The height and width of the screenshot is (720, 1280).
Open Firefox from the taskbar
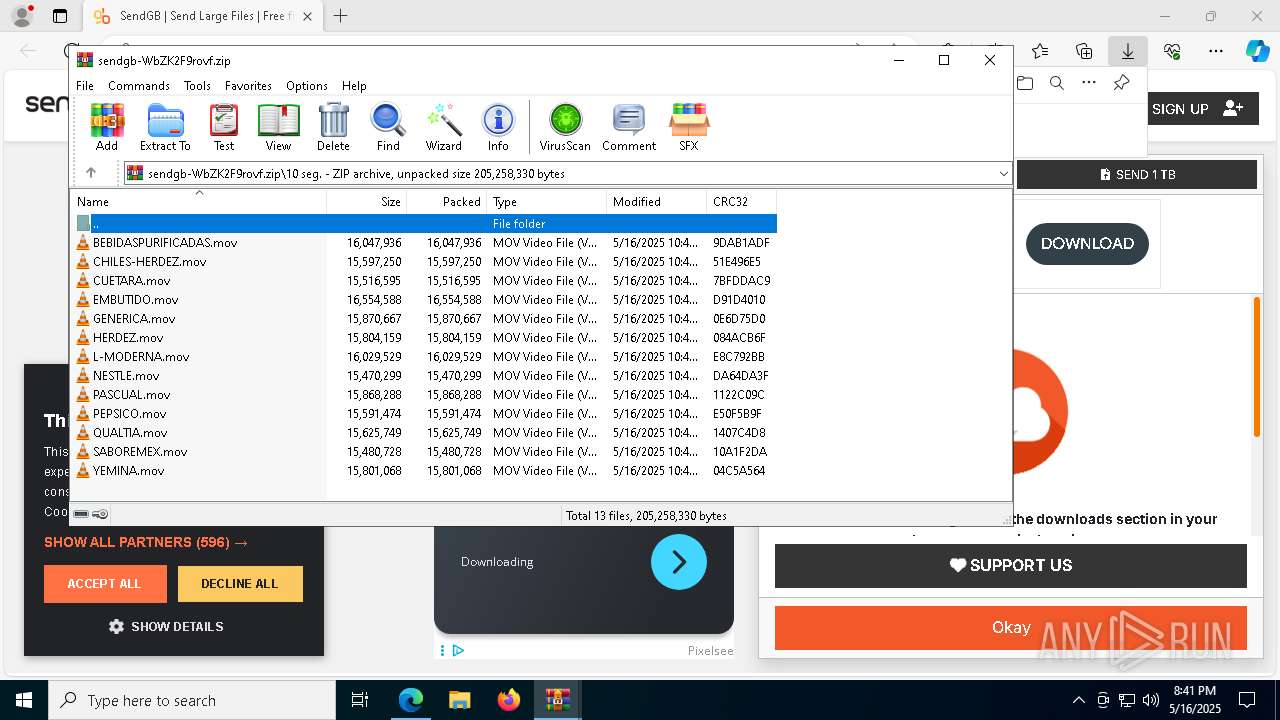pos(509,700)
